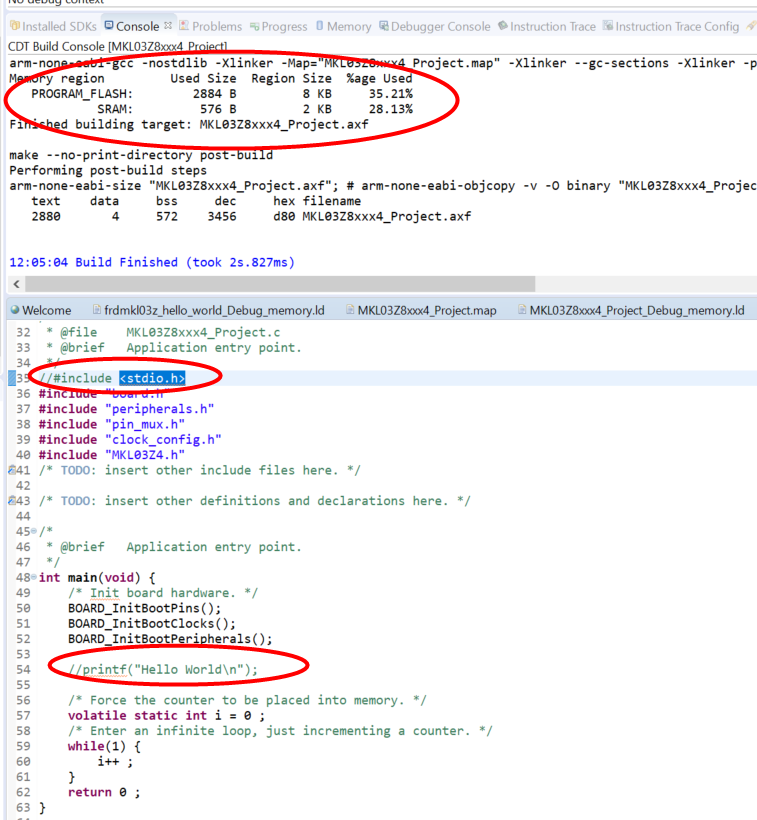The image size is (757, 820).
Task: Click the Finished building target line
Action: pos(189,124)
